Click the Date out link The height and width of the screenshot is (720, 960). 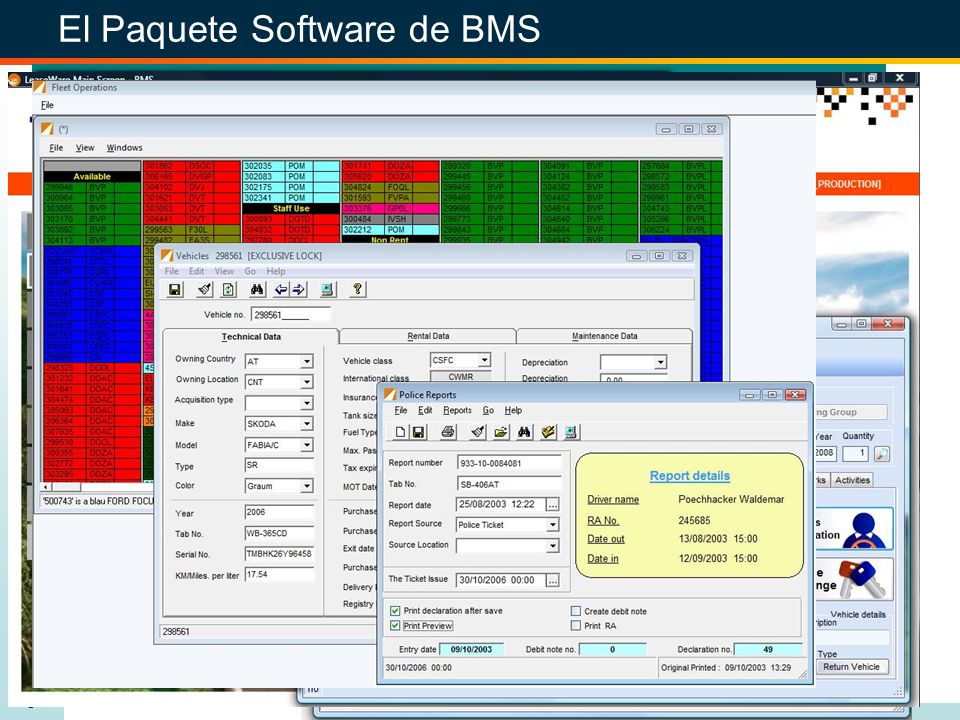tap(606, 539)
